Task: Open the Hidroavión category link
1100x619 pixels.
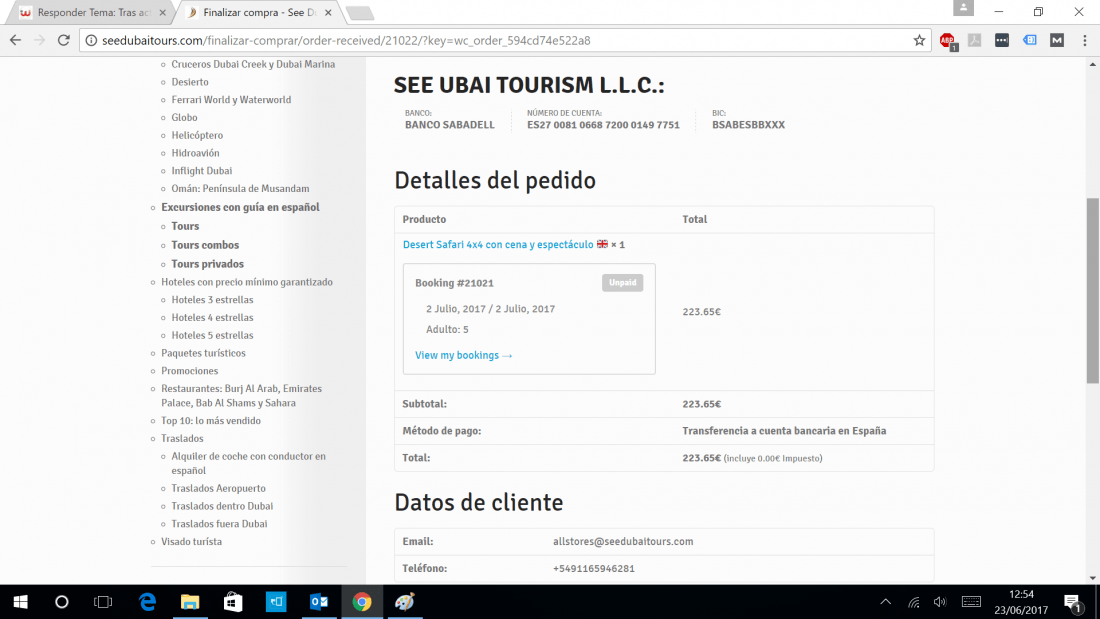Action: pyautogui.click(x=196, y=153)
